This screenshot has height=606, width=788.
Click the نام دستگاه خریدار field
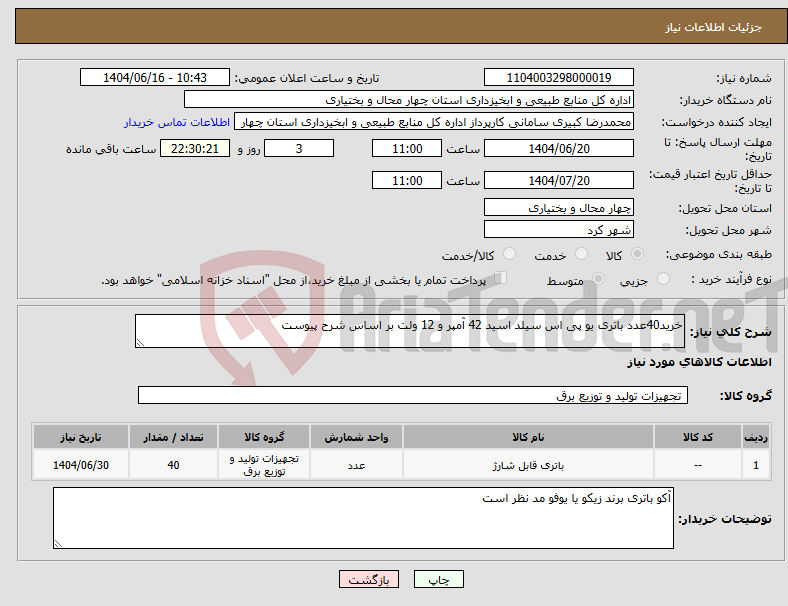point(409,99)
